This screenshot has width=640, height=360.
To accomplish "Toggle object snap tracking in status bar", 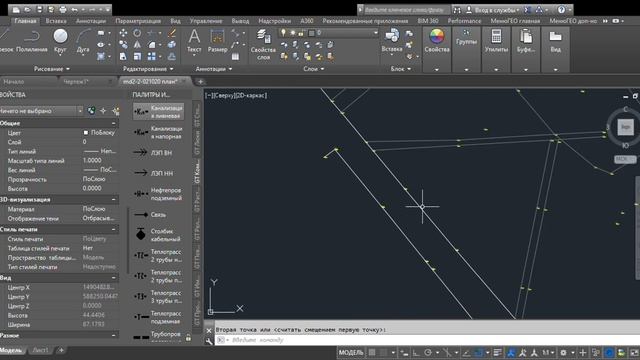I will click(x=466, y=352).
